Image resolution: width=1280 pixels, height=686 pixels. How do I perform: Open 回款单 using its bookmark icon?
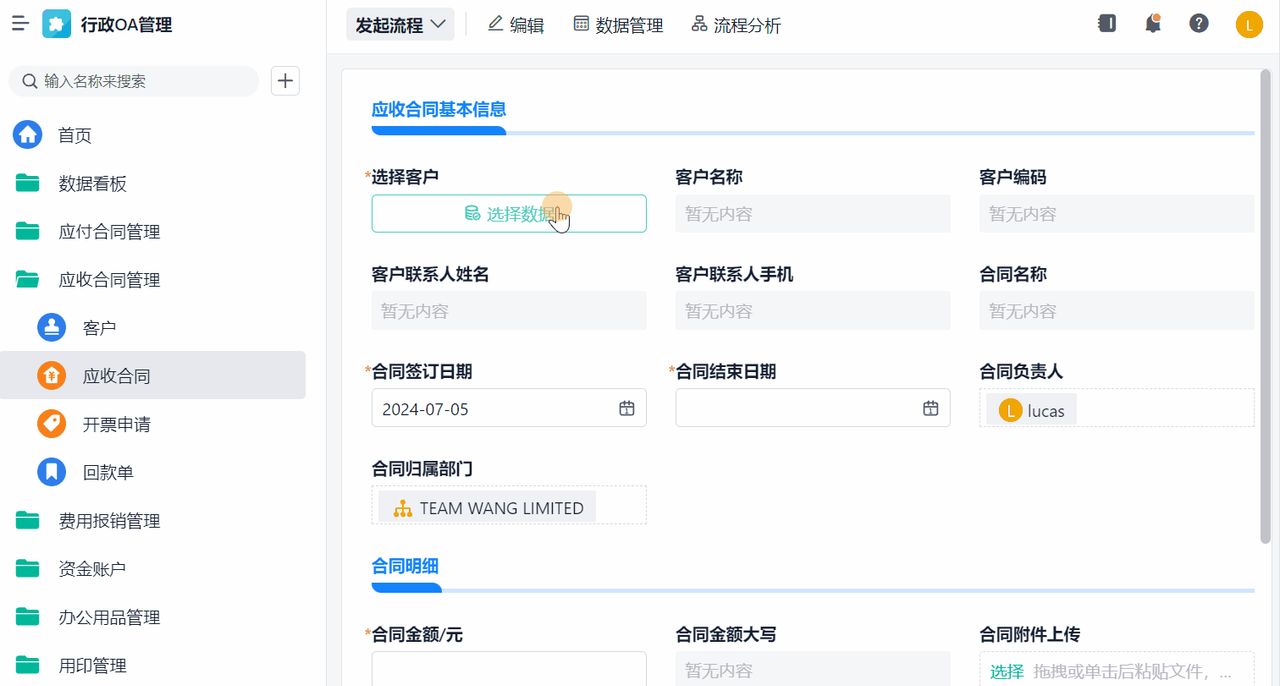[51, 472]
